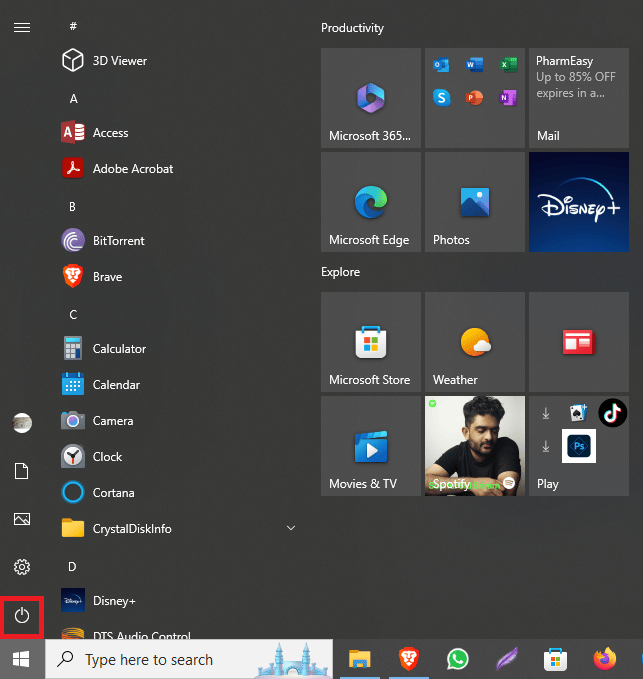The image size is (643, 679).
Task: Launch Word from the Office tile group
Action: 475,65
